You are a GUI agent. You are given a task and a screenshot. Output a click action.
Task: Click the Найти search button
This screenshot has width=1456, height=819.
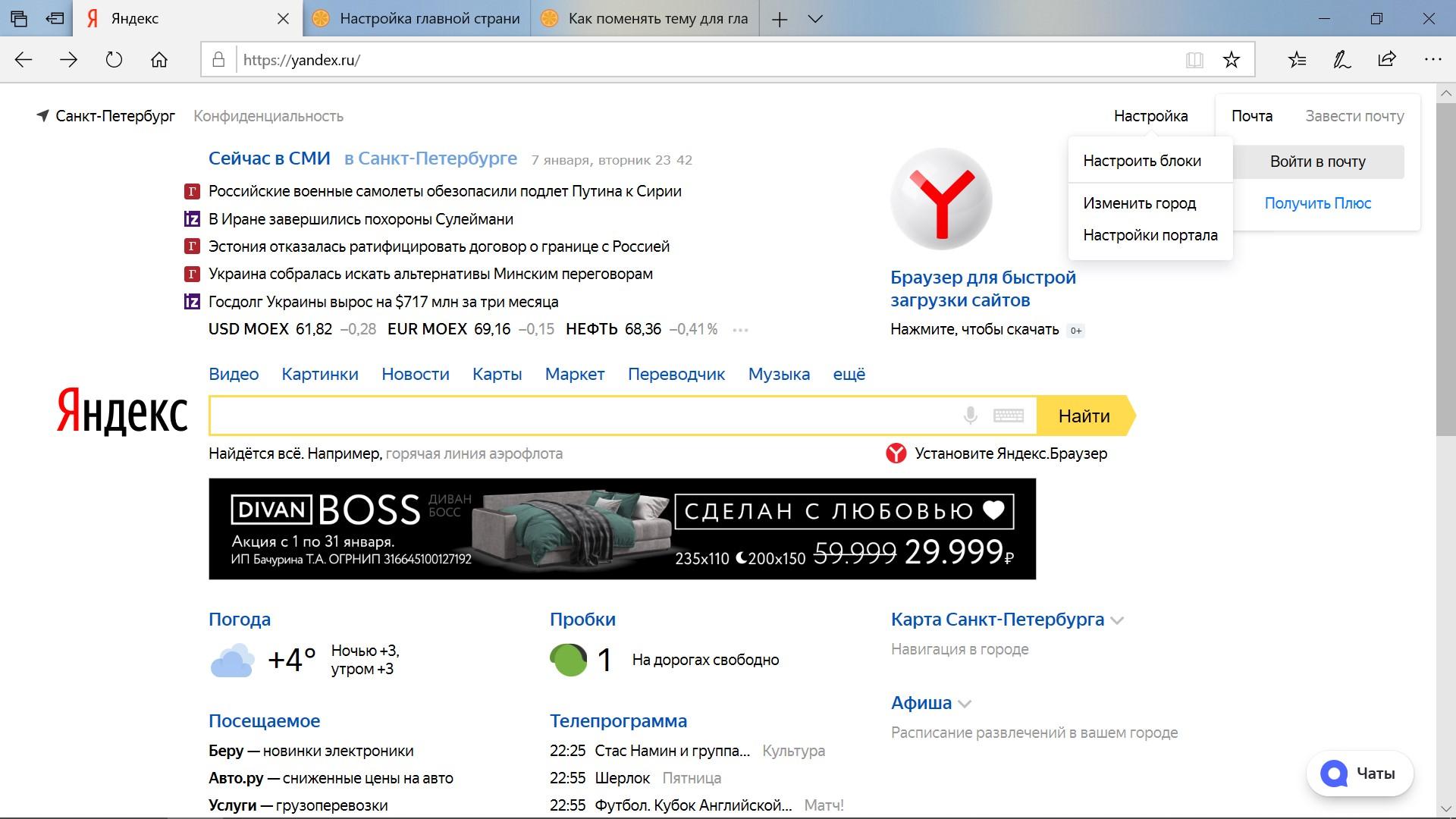point(1084,416)
